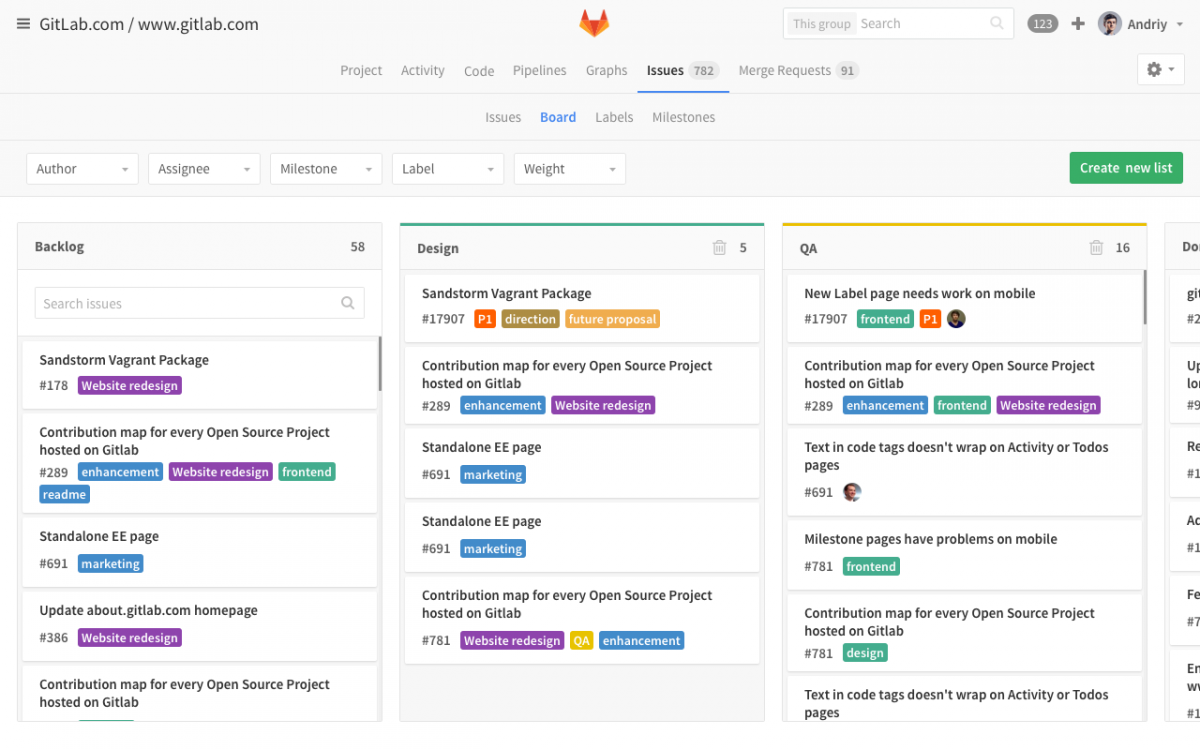Delete the Design list with its trash icon
Image resolution: width=1200 pixels, height=750 pixels.
[718, 247]
